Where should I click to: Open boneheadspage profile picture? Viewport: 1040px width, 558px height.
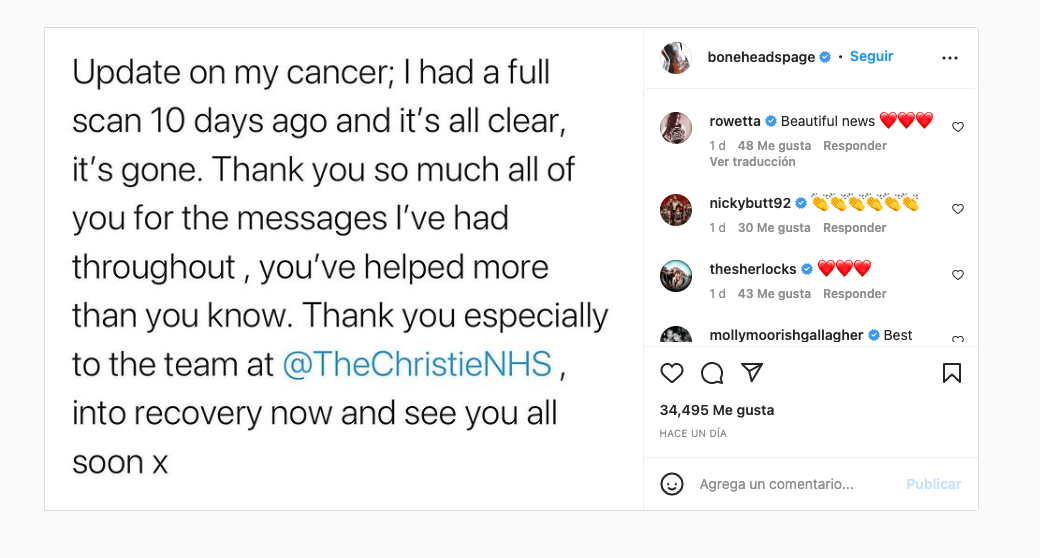click(x=677, y=58)
